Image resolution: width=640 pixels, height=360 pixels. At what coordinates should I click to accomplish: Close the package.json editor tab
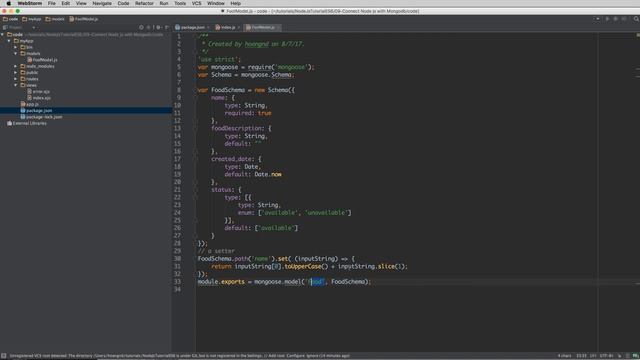point(208,27)
